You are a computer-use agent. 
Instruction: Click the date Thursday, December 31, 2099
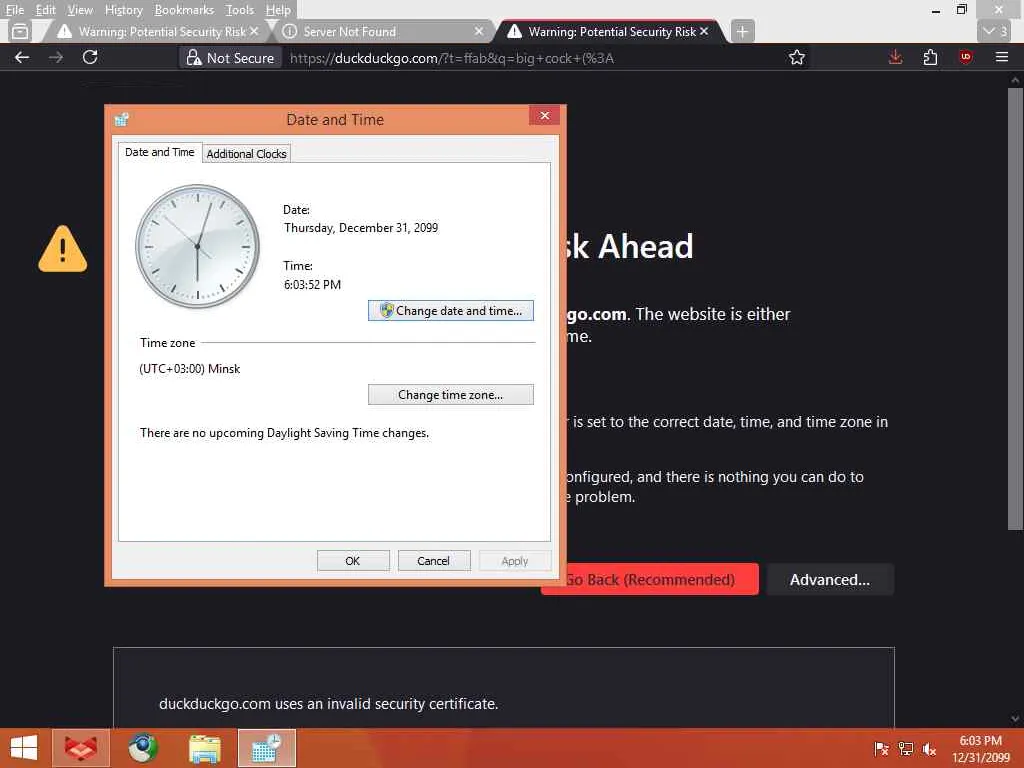point(361,228)
